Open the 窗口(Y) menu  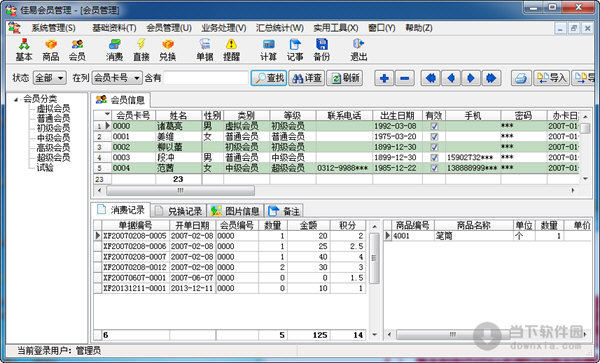[382, 28]
